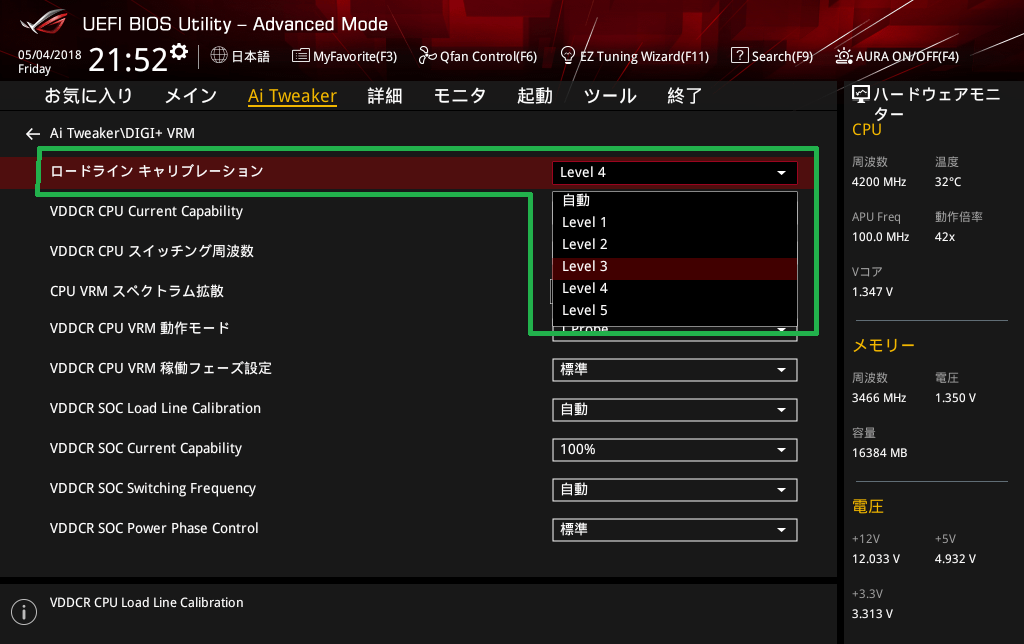This screenshot has height=644, width=1024.
Task: Switch to the モニタ tab
Action: pyautogui.click(x=460, y=96)
